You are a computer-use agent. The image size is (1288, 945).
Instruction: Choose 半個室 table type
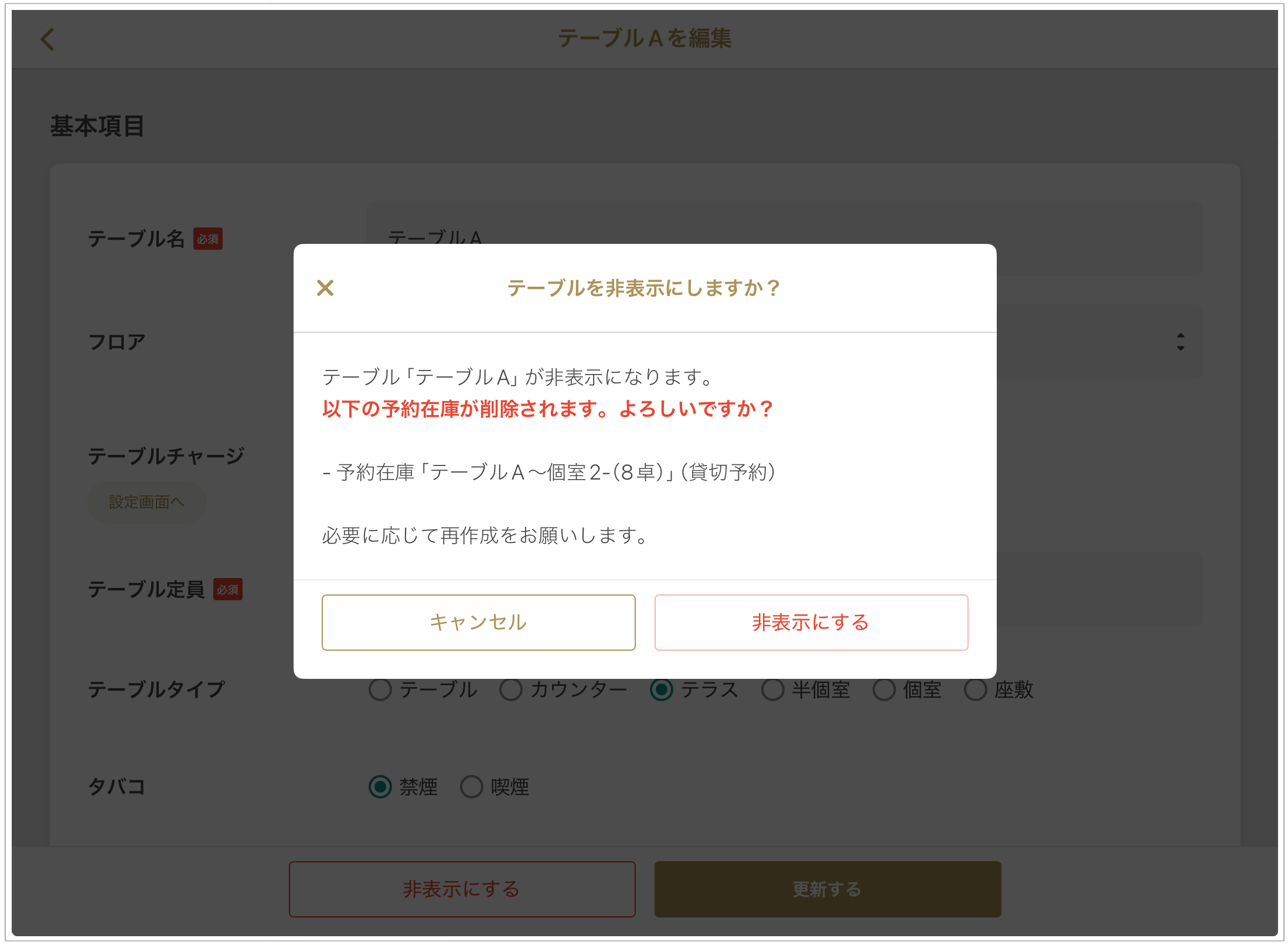point(772,690)
